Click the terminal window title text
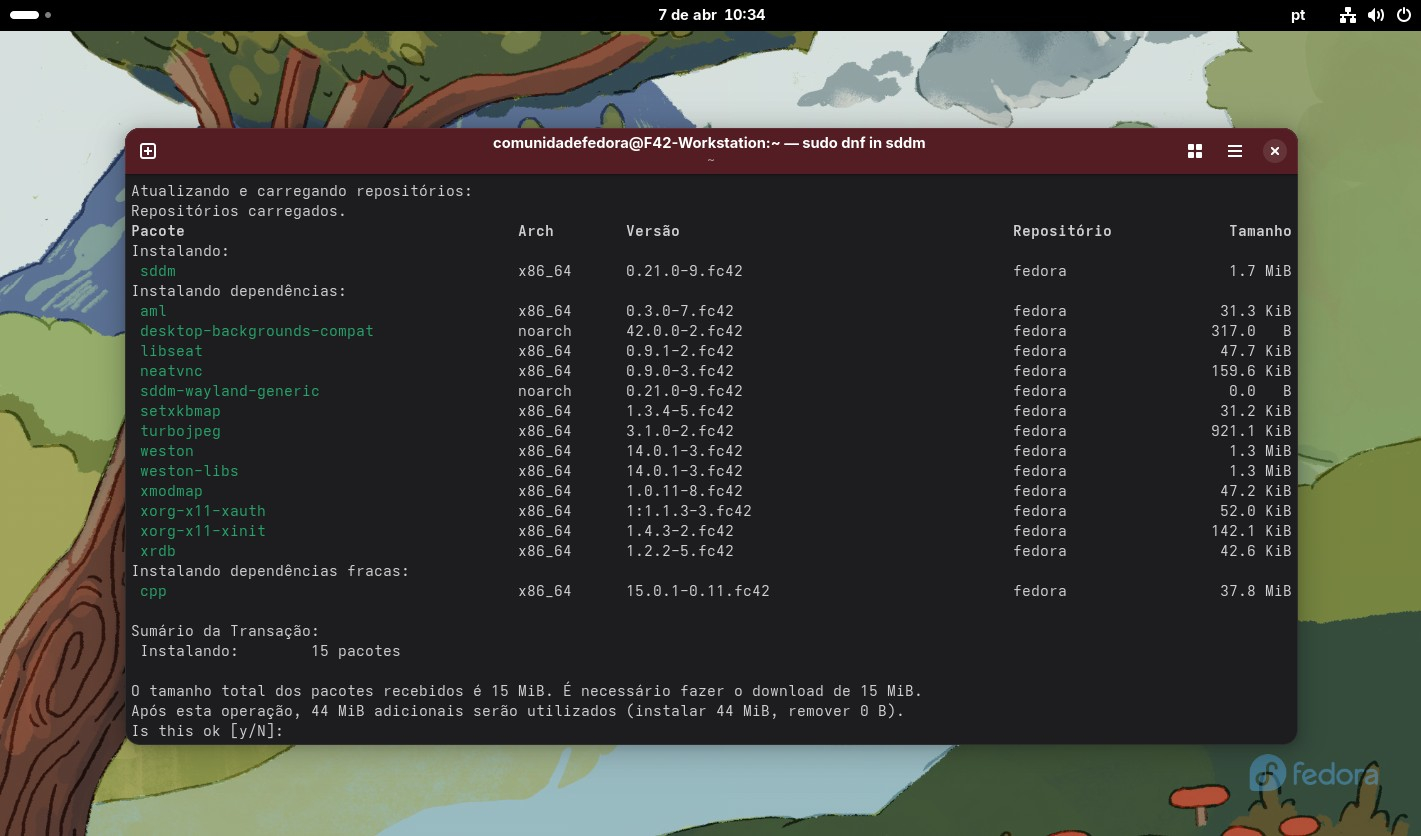The image size is (1421, 836). coord(709,143)
